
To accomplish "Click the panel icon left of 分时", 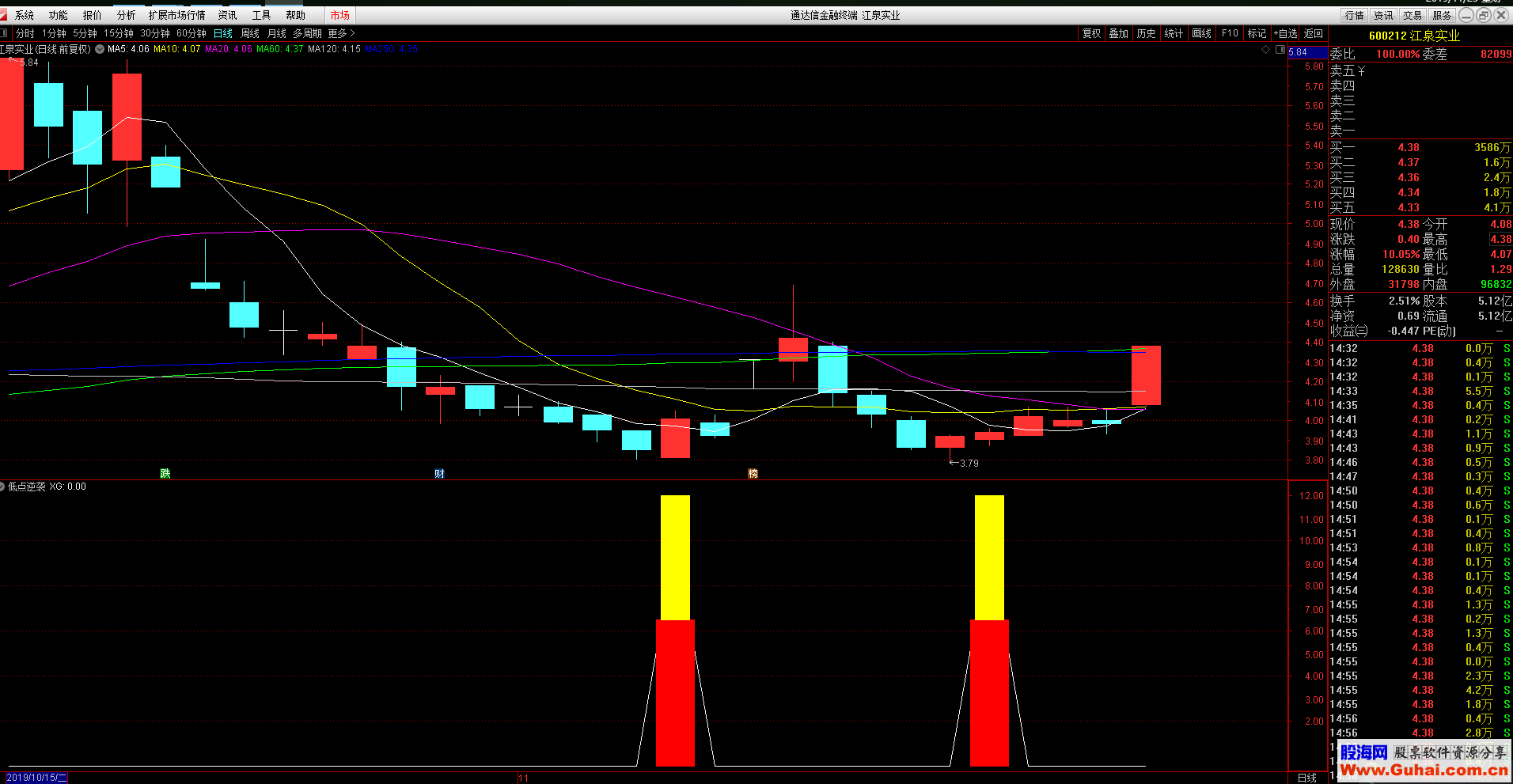I will (5, 33).
